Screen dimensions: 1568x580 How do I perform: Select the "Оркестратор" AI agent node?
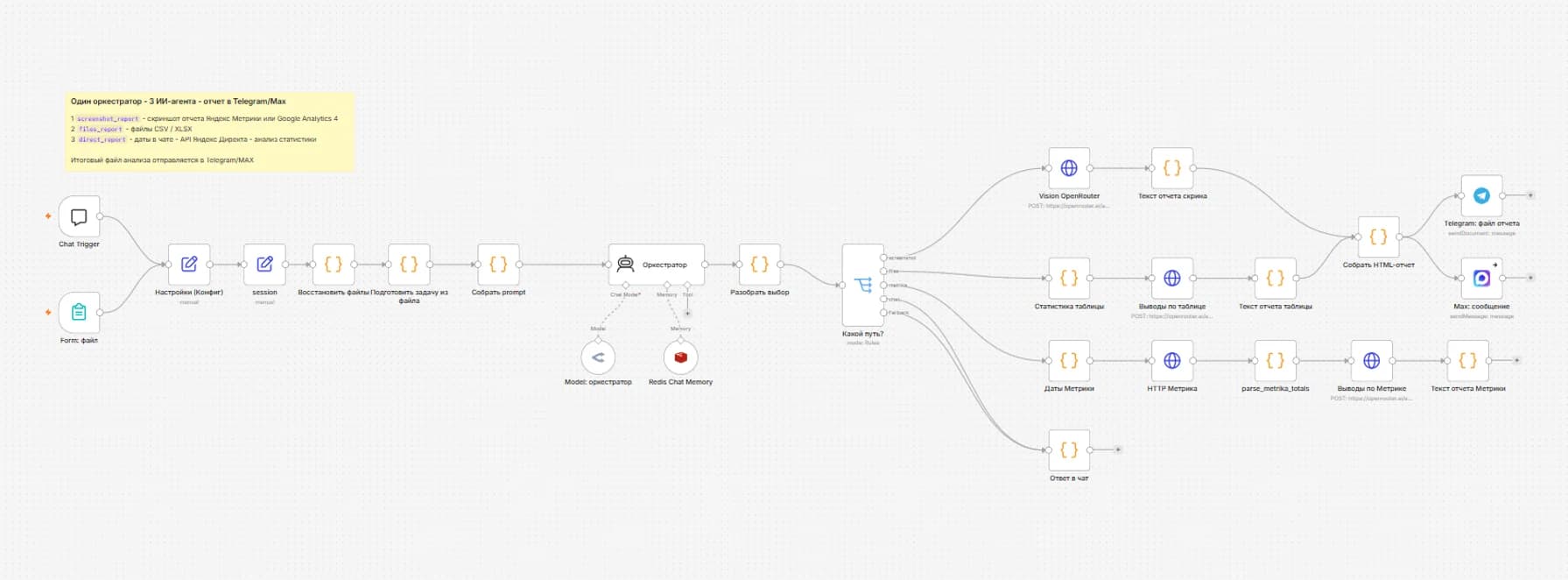[x=657, y=264]
